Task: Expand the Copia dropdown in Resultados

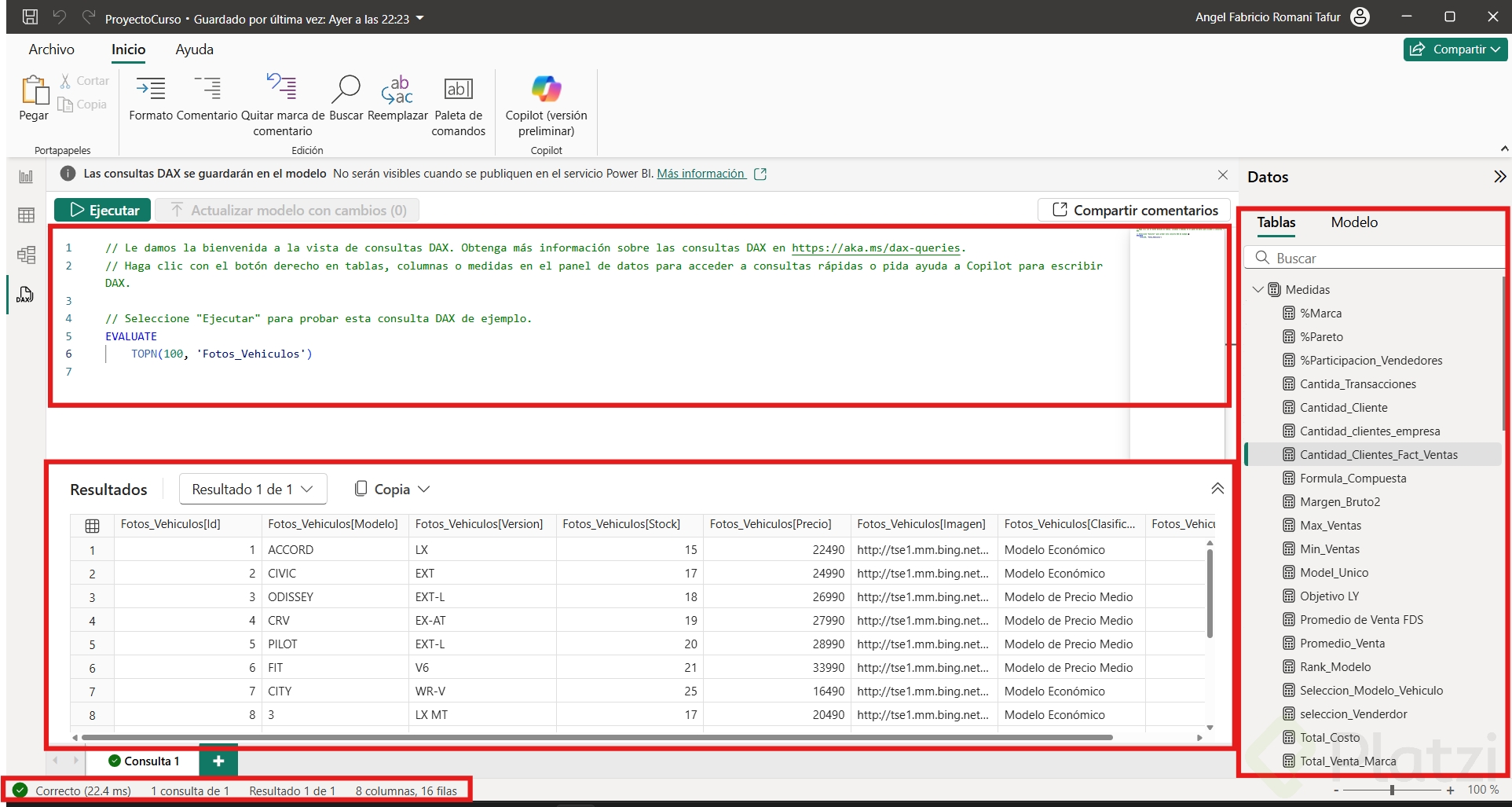Action: [x=392, y=490]
